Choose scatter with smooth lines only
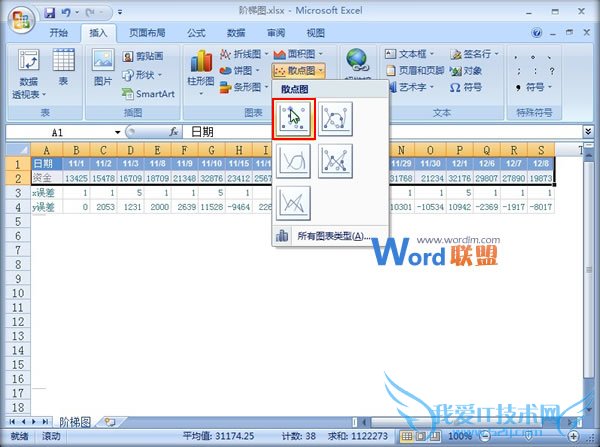Viewport: 600px width, 447px height. click(293, 161)
